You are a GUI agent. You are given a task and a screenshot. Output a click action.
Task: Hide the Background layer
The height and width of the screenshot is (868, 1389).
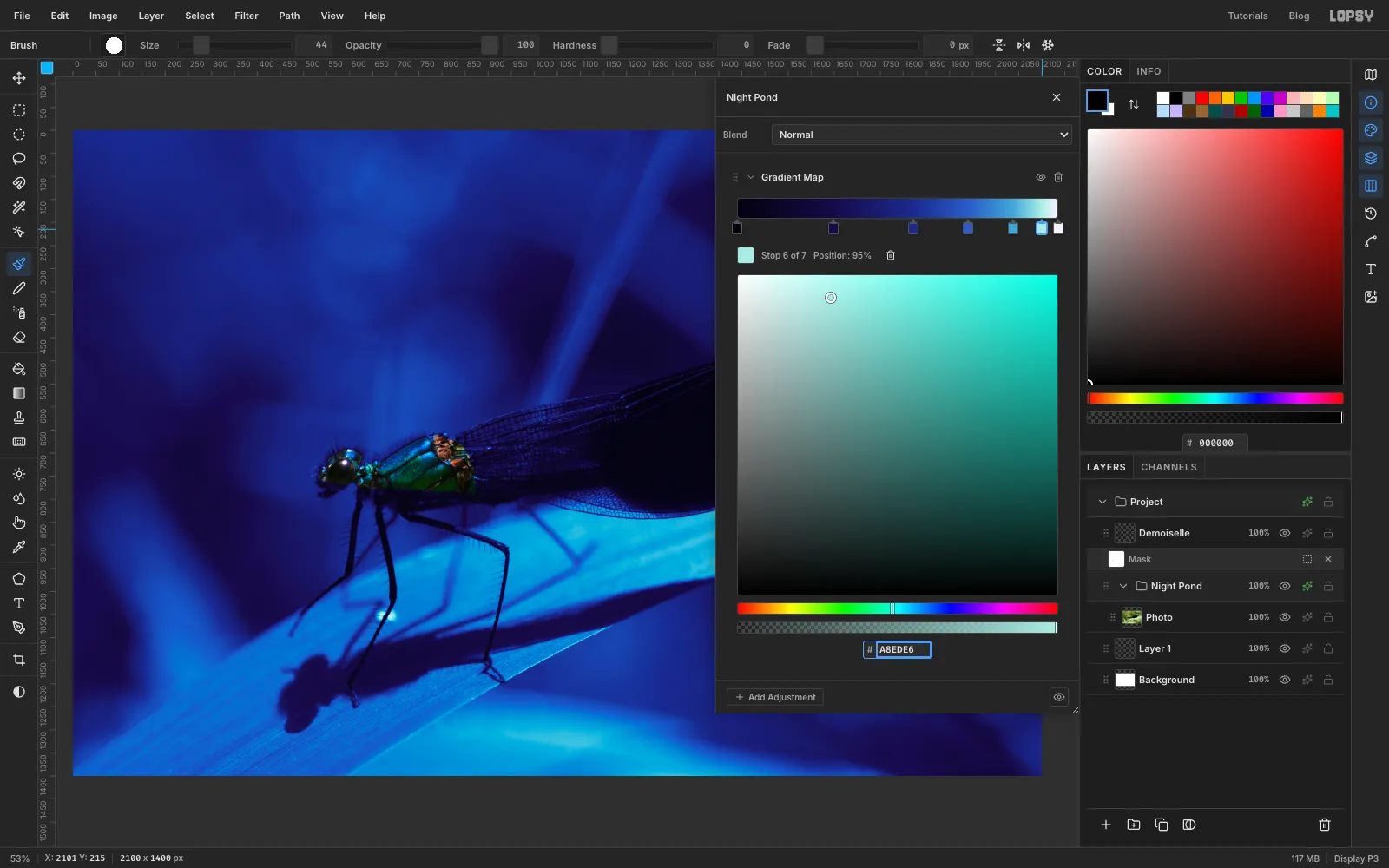(1285, 680)
